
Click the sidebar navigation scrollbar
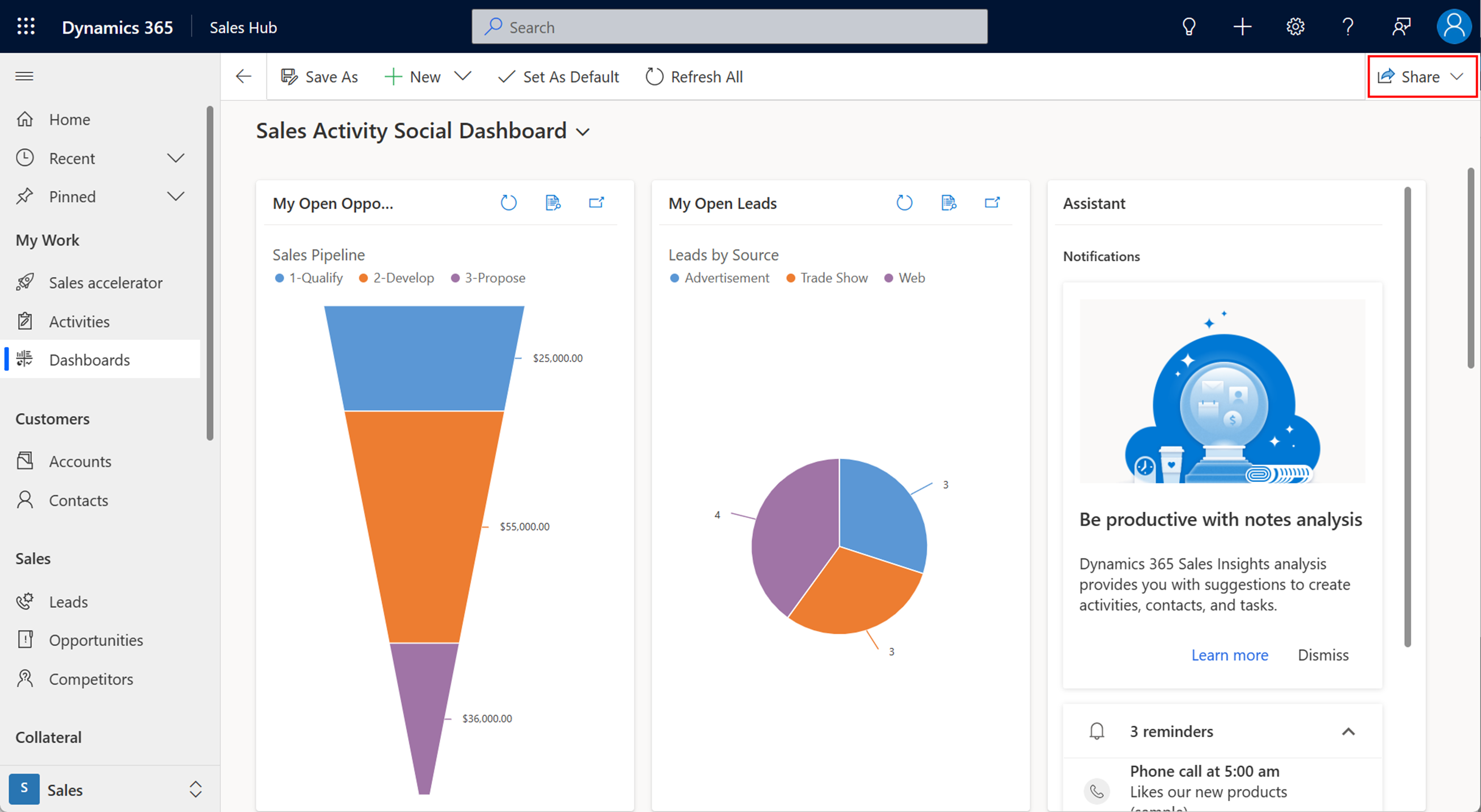210,273
